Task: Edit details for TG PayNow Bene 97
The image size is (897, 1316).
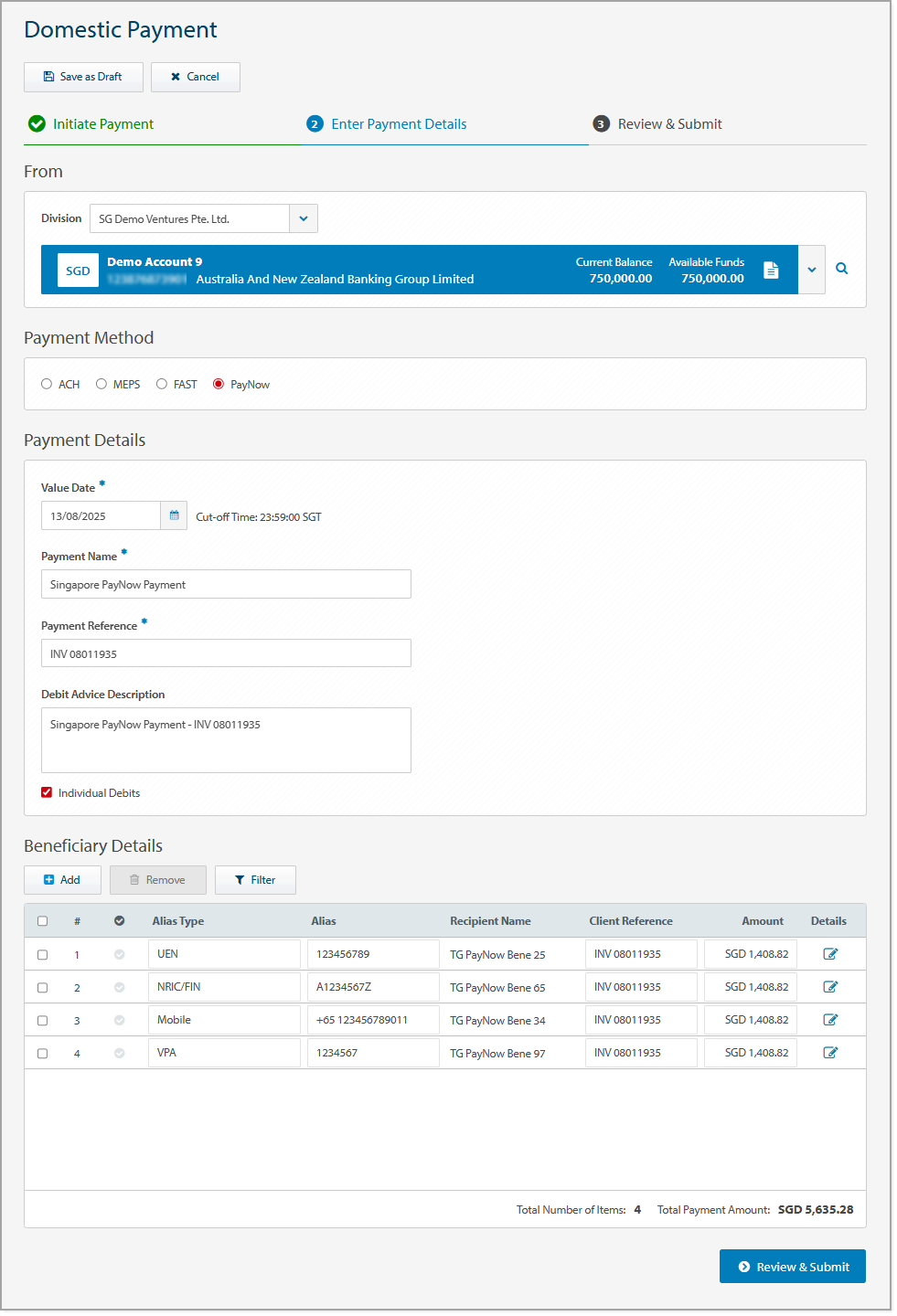Action: click(x=830, y=1052)
